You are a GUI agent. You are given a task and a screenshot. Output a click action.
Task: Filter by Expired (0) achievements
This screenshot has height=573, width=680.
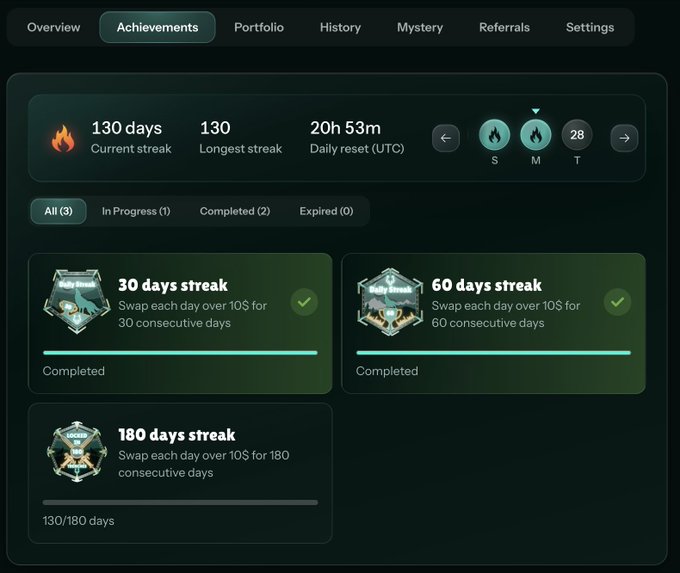pyautogui.click(x=326, y=211)
